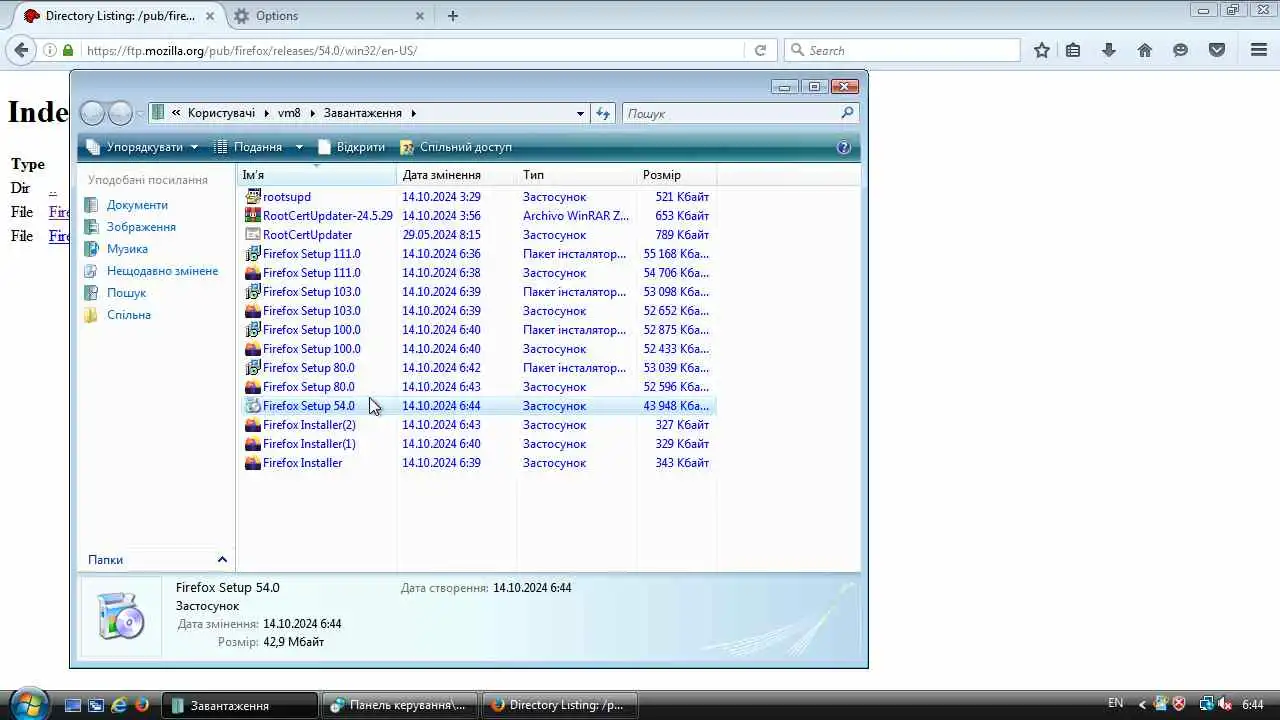Sort by the Розмір column header

677,175
